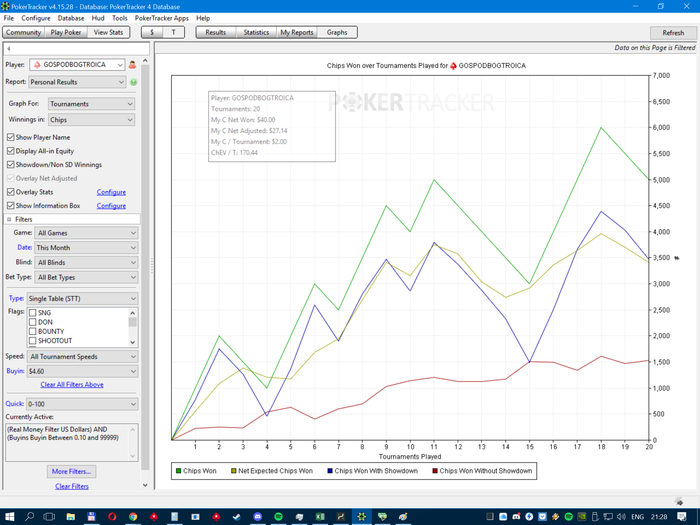The height and width of the screenshot is (525, 700).
Task: Open Discord from taskbar
Action: (x=258, y=517)
